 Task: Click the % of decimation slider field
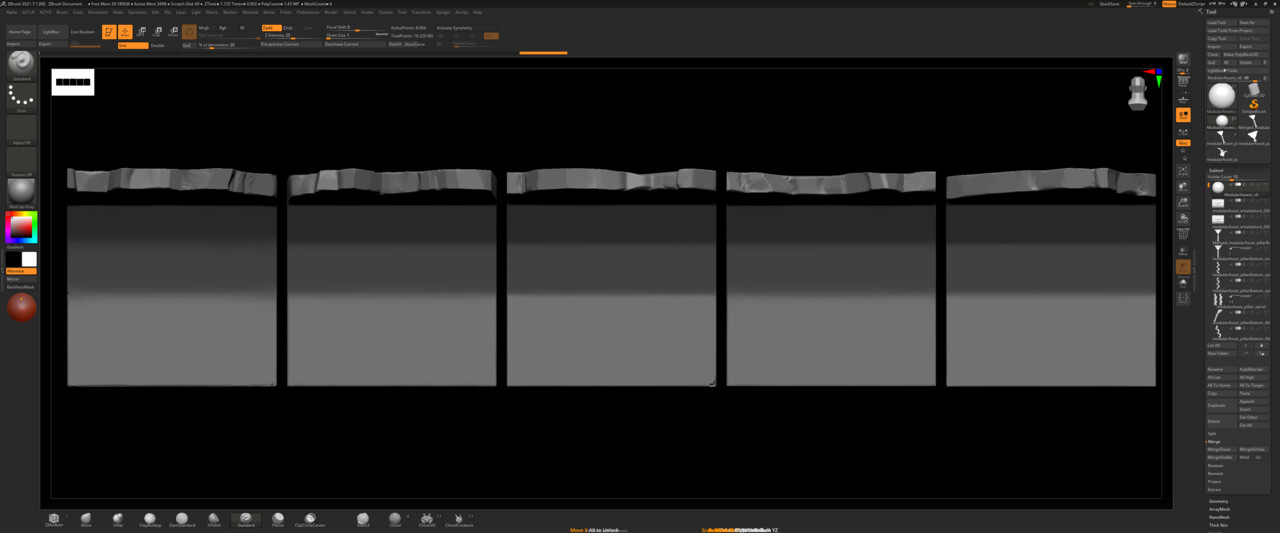point(226,45)
